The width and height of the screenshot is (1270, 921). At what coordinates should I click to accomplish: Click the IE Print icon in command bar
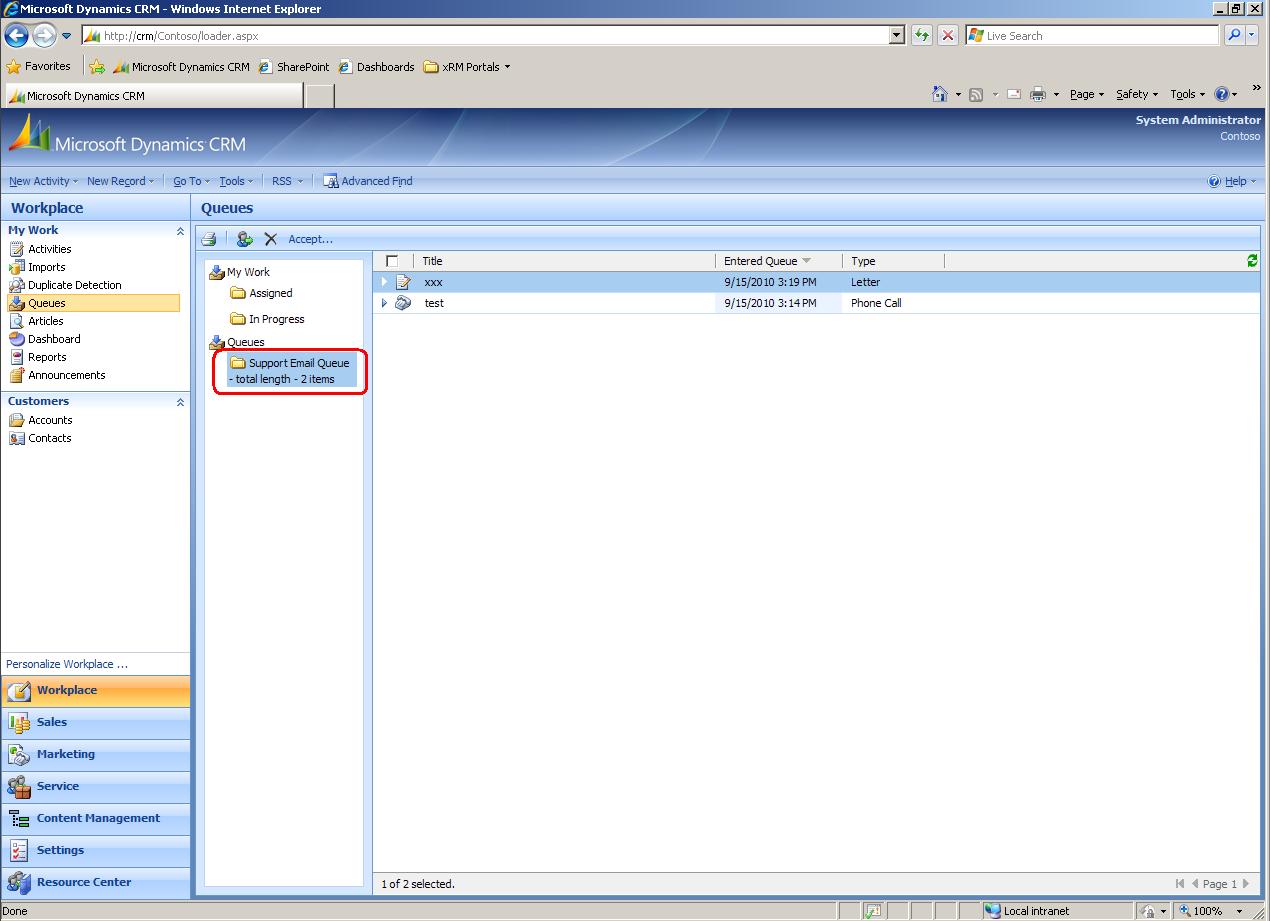(1038, 94)
